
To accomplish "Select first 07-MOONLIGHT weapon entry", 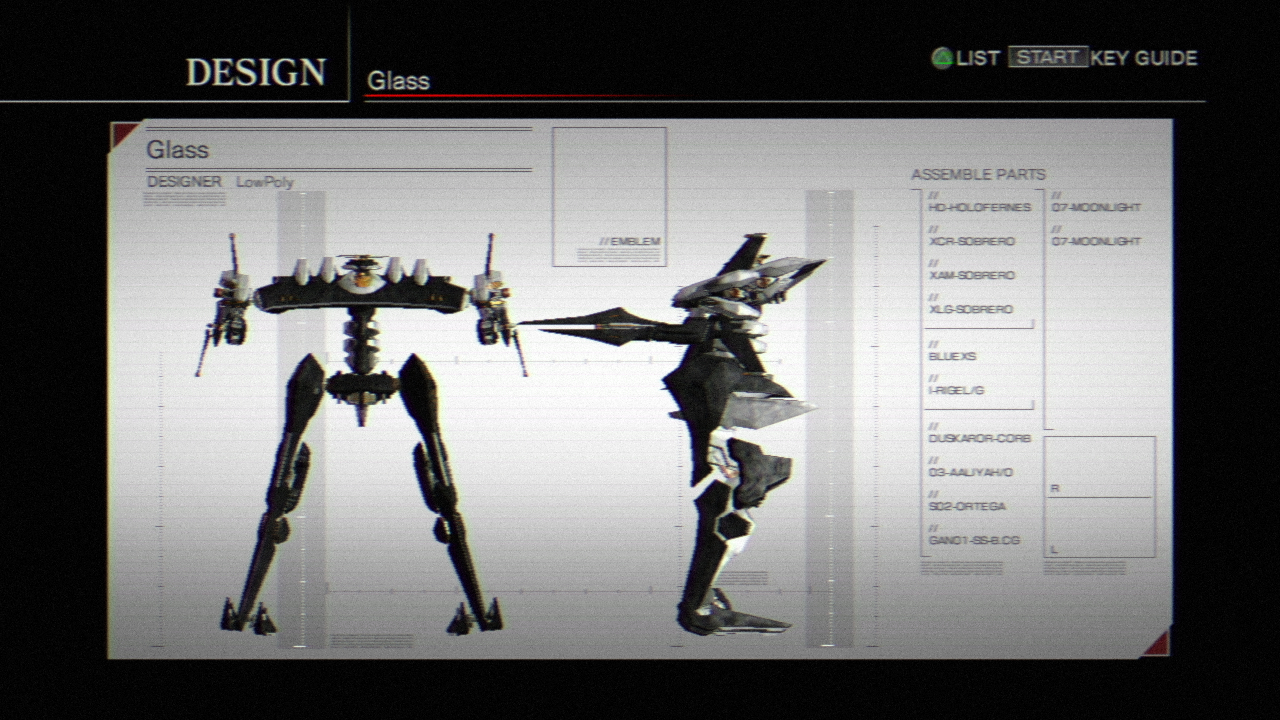I will (x=1095, y=208).
